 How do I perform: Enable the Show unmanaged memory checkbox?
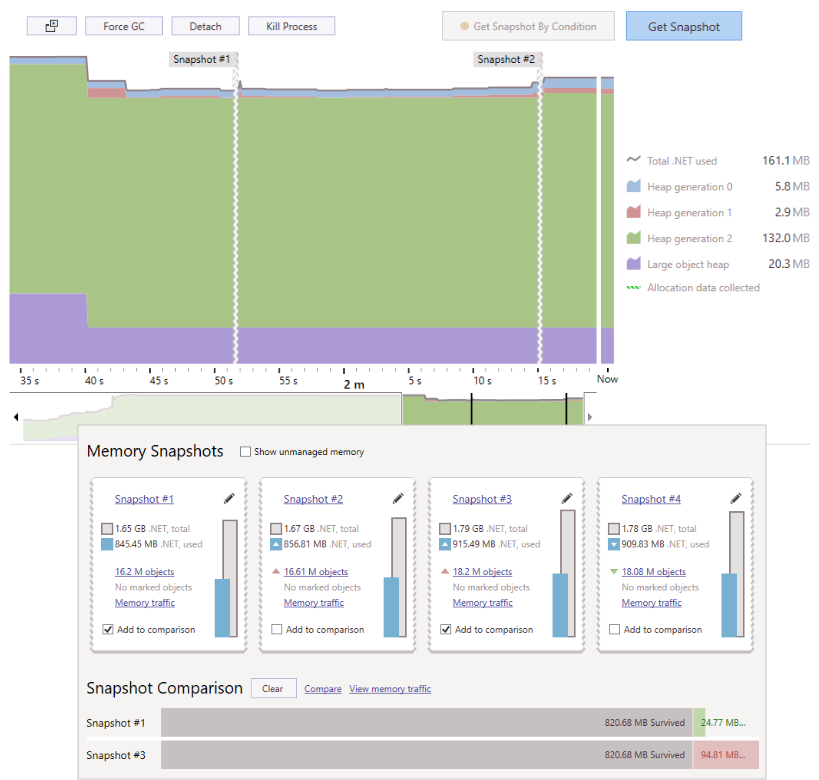click(244, 451)
